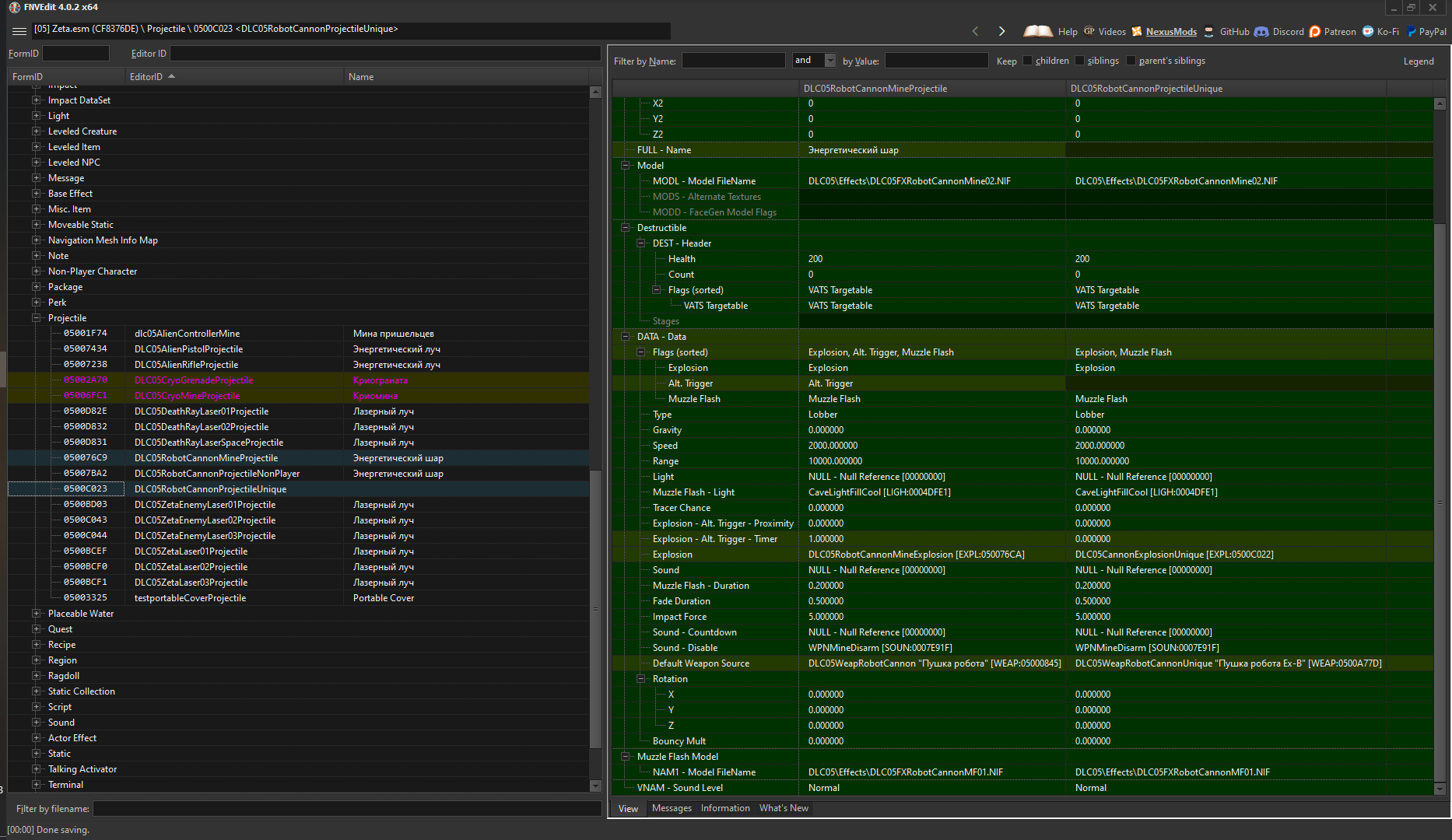Screen dimensions: 1452x840
Task: Click the Ko-Fi cup icon
Action: 1368,32
